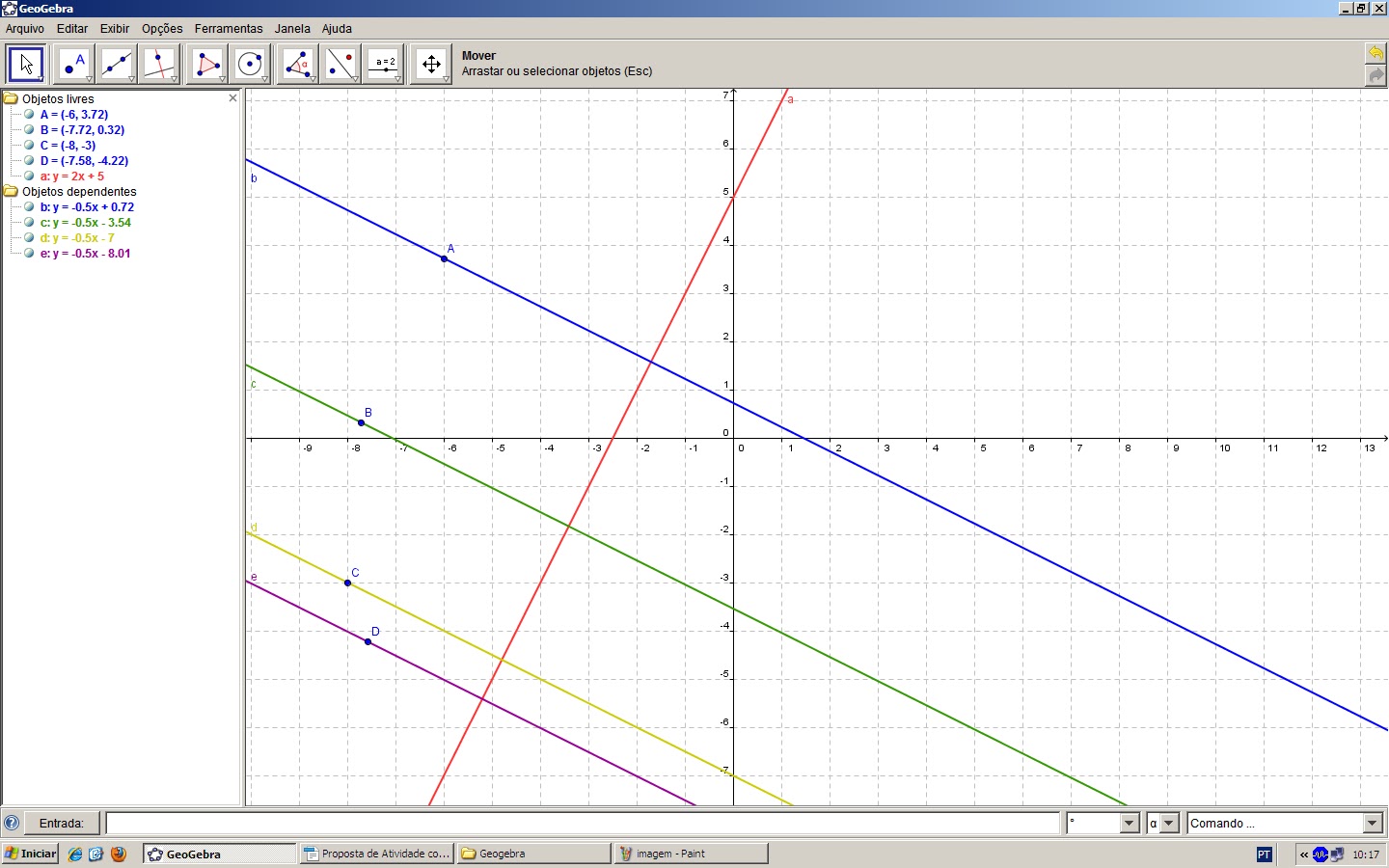This screenshot has height=868, width=1389.
Task: Select the Move drawing pad tool
Action: coord(431,65)
